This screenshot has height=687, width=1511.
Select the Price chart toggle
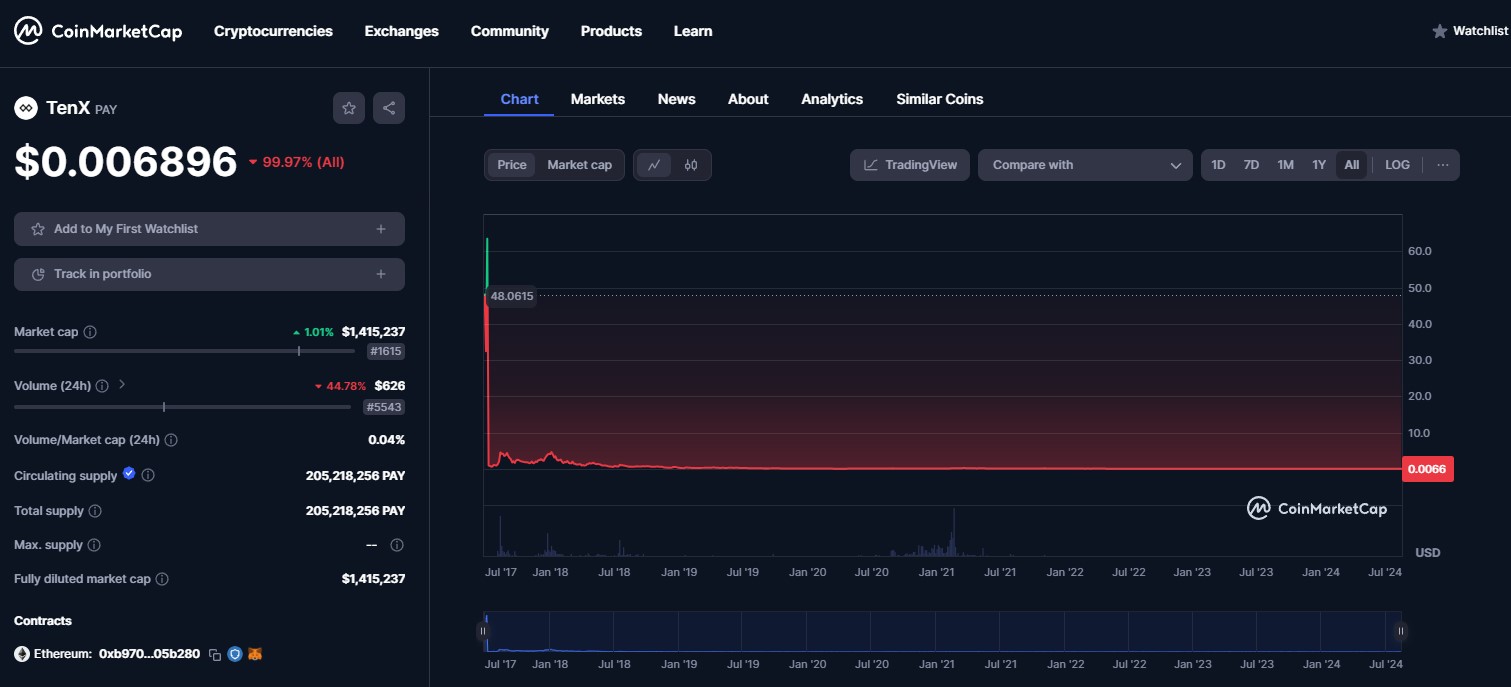(512, 165)
